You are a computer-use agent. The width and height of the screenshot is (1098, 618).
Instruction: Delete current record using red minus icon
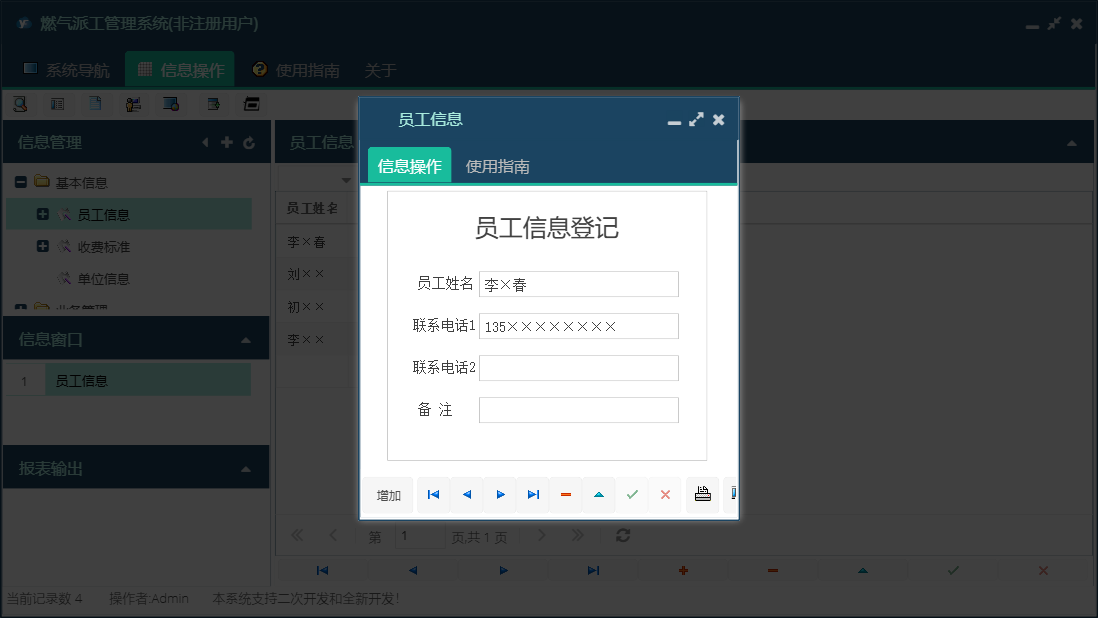(x=566, y=494)
